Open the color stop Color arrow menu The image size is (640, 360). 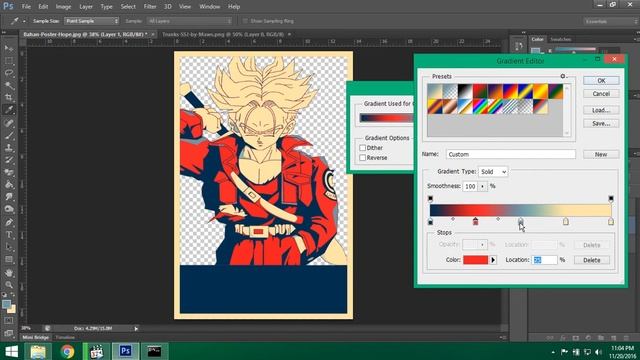tap(493, 260)
